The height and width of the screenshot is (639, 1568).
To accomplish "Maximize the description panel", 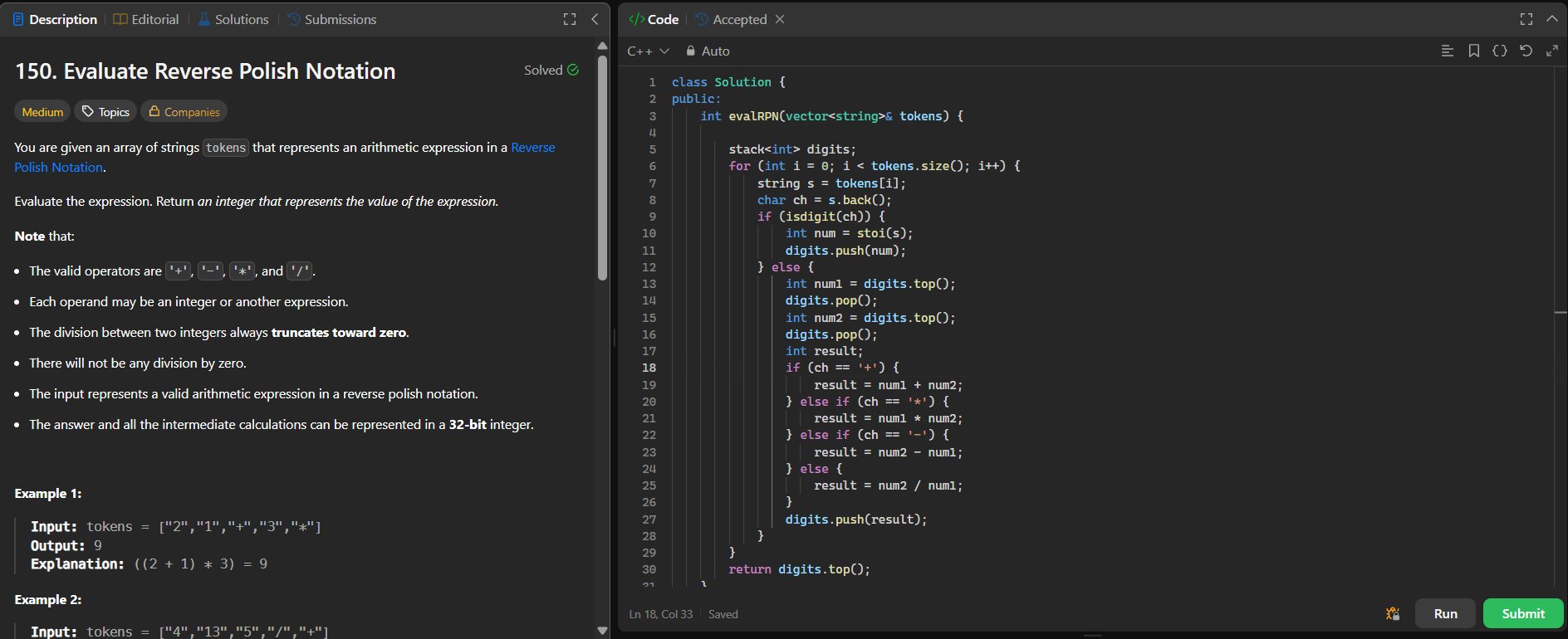I will click(570, 19).
